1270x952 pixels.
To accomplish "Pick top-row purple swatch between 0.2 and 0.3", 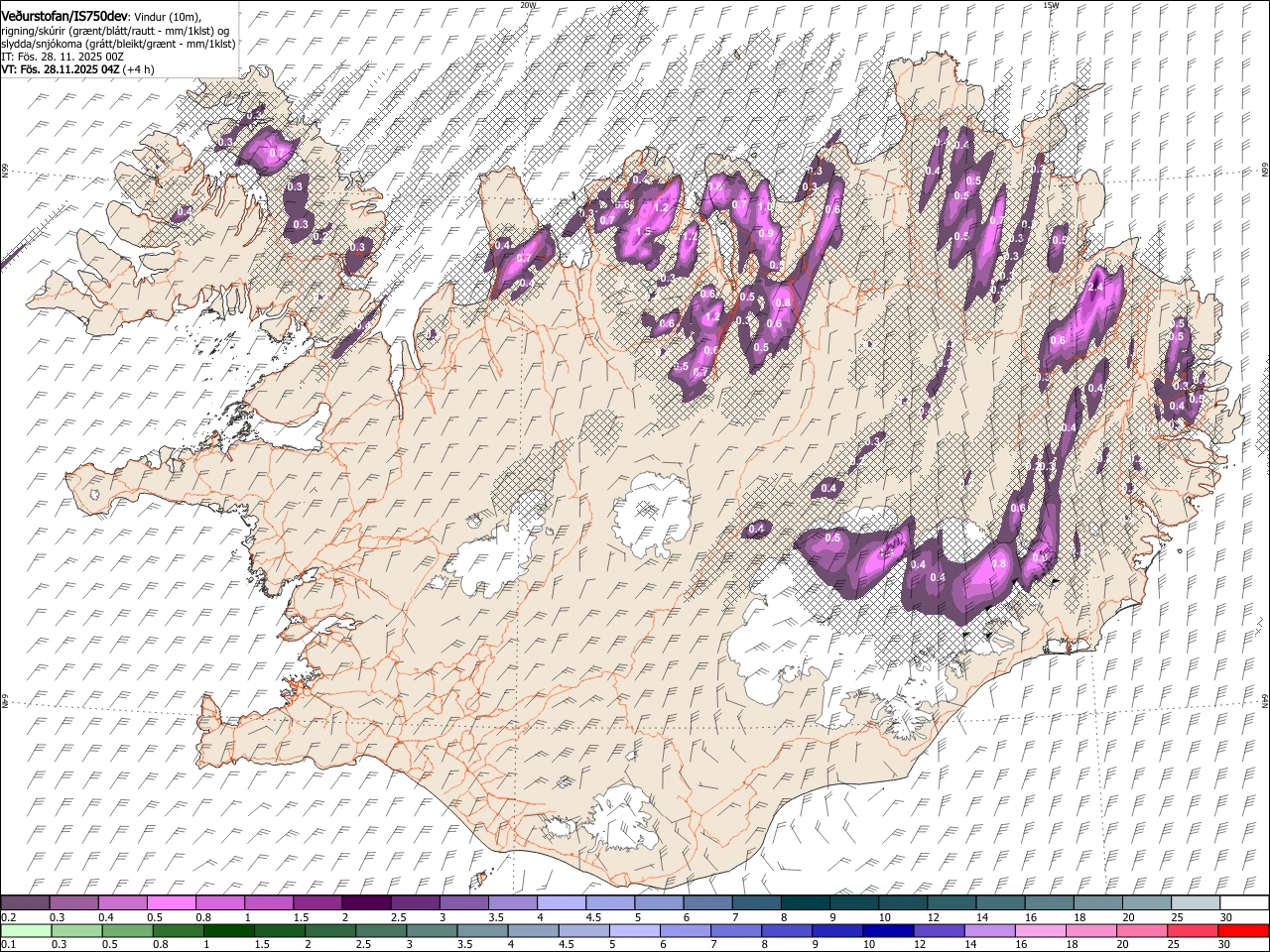I will (x=26, y=903).
